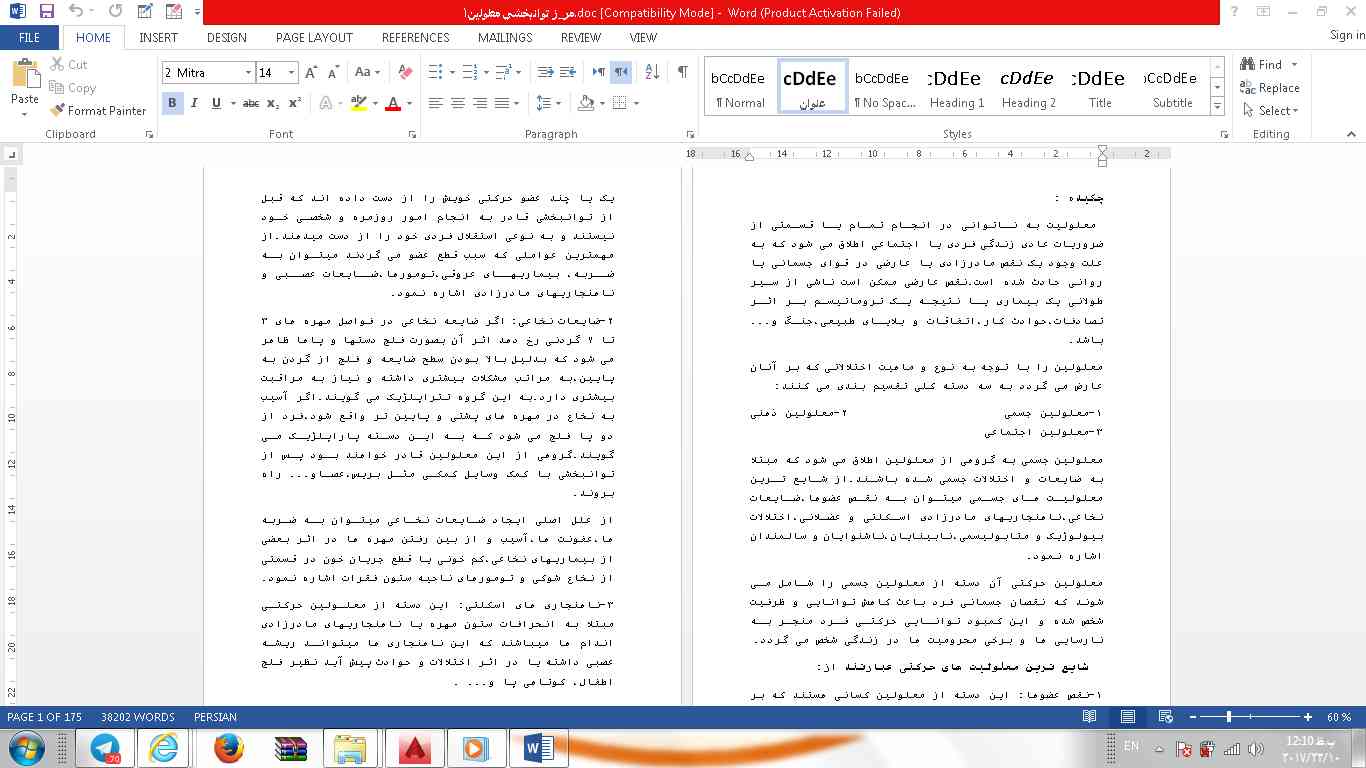This screenshot has width=1366, height=768.
Task: Activate the Format Painter brush
Action: click(x=98, y=110)
